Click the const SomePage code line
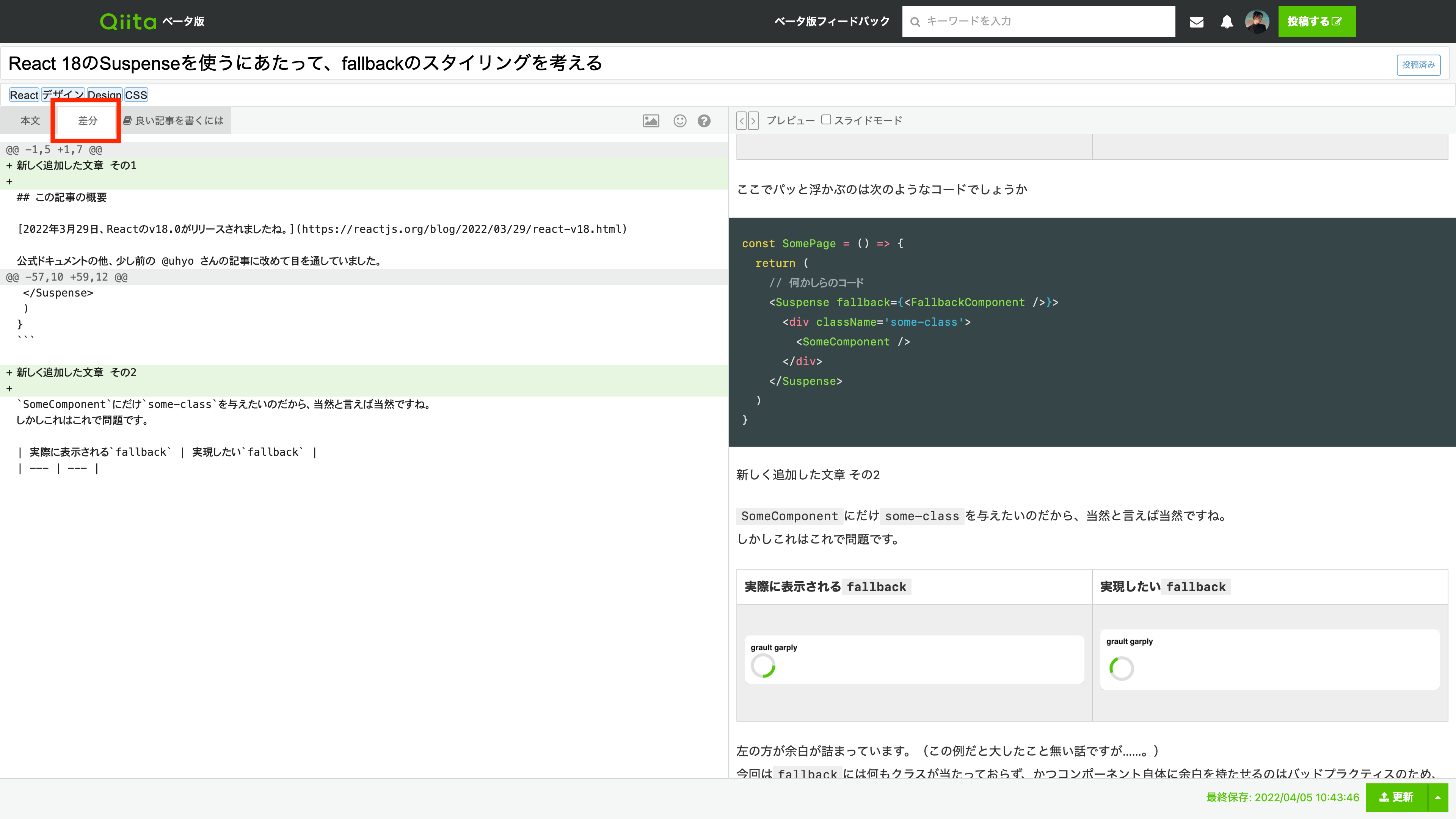The width and height of the screenshot is (1456, 819). tap(823, 243)
